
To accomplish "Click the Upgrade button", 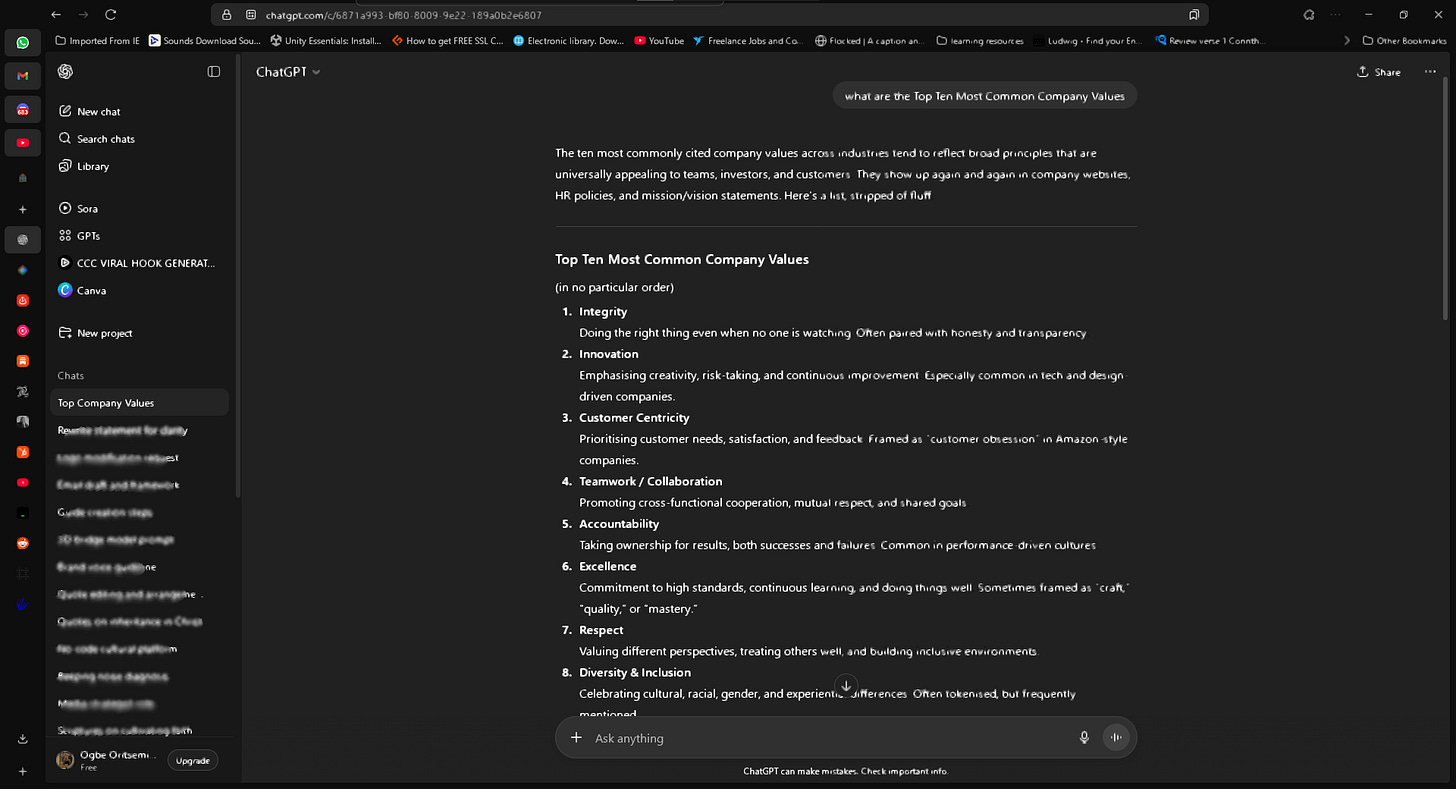I will (193, 760).
